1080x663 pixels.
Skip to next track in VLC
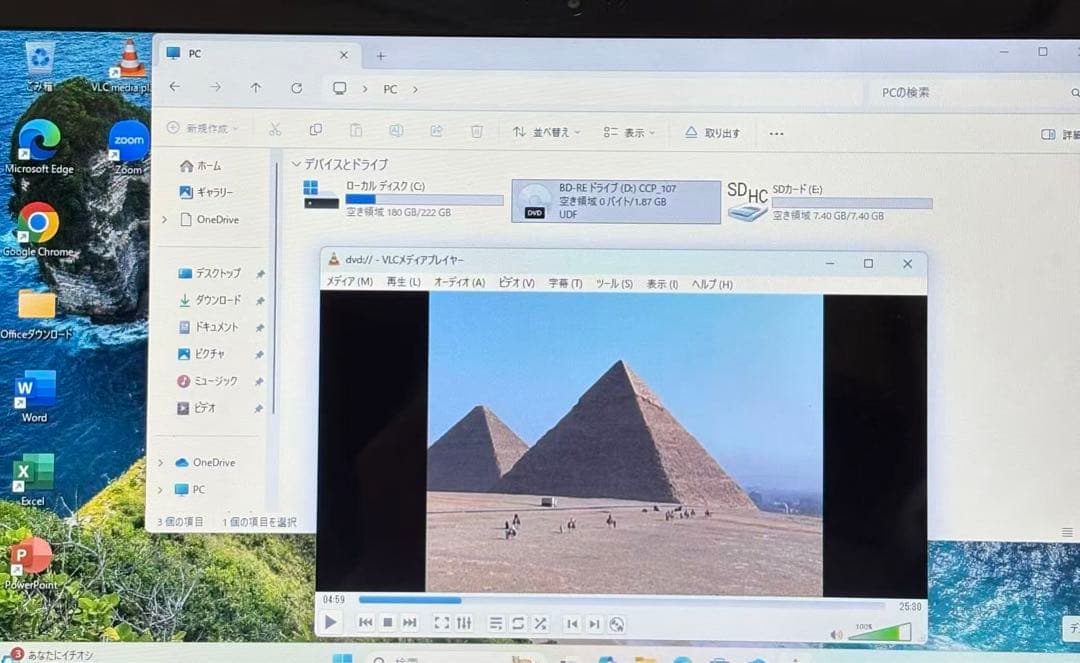click(x=409, y=623)
